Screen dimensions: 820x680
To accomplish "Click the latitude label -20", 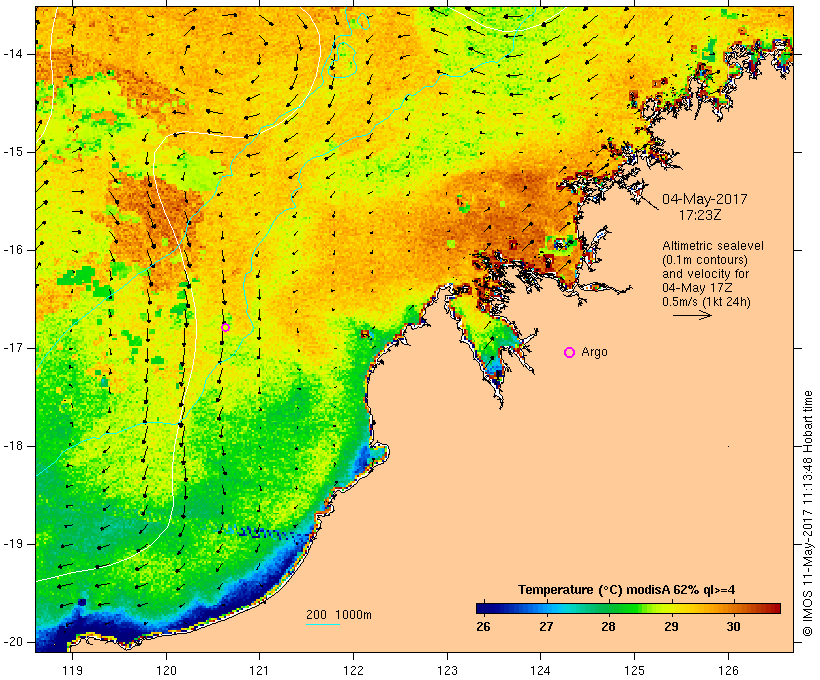I will (12, 642).
